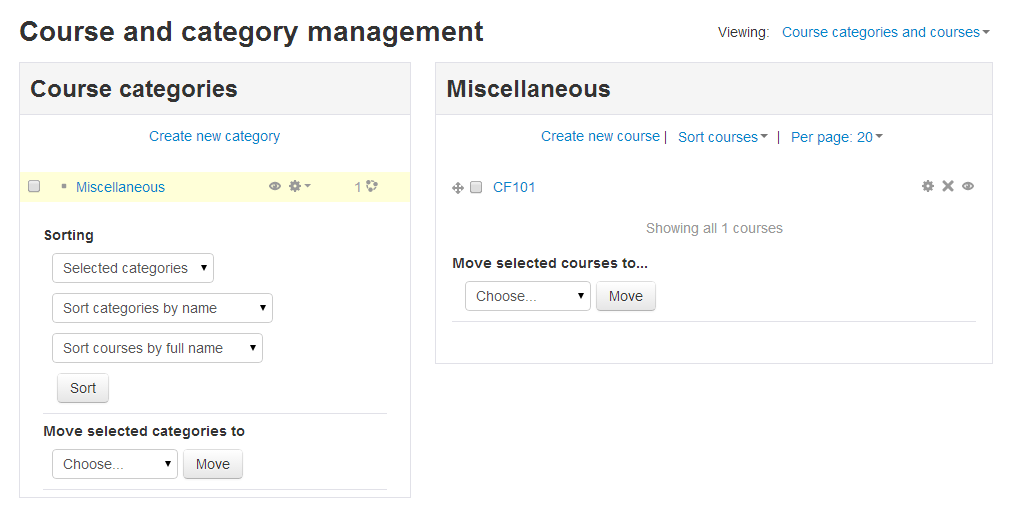Open the Per page: 20 menu

tap(837, 137)
